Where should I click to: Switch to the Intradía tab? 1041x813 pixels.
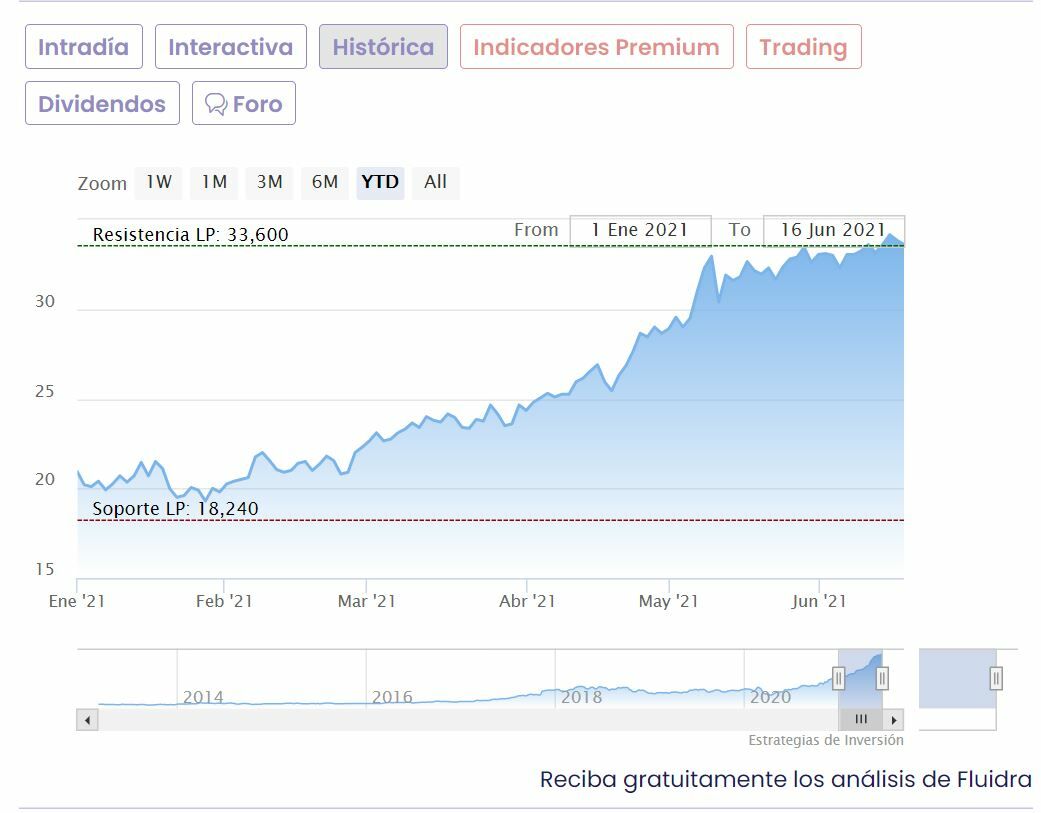click(x=84, y=47)
